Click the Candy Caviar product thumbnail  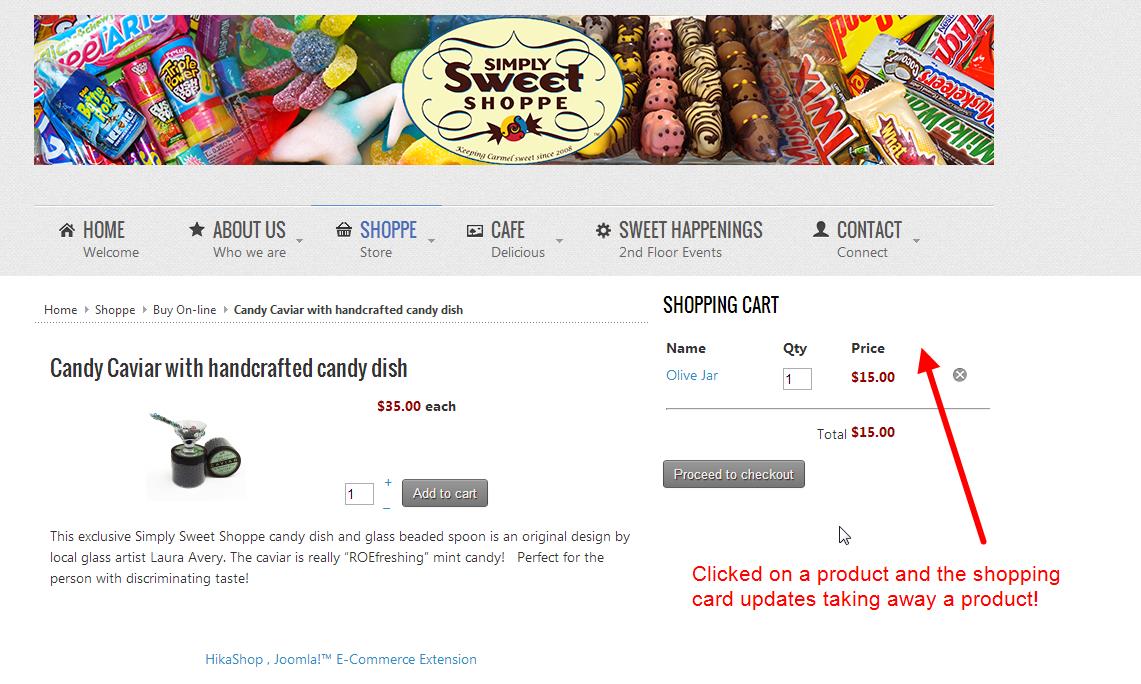[196, 454]
